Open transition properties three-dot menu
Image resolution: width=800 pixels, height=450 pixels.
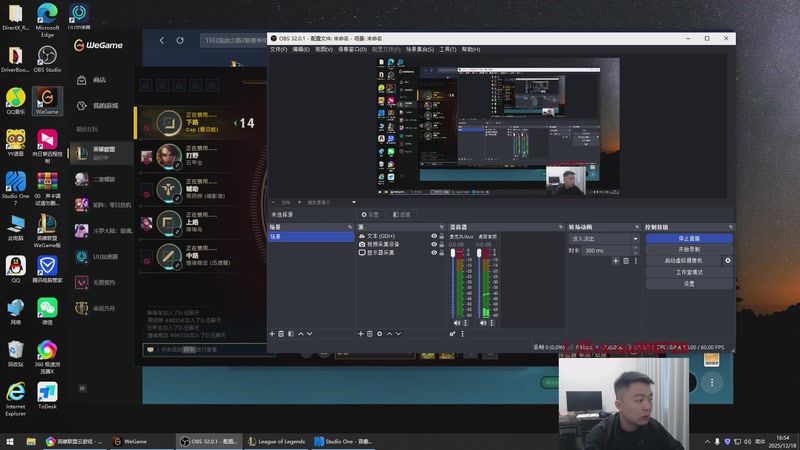pos(636,261)
